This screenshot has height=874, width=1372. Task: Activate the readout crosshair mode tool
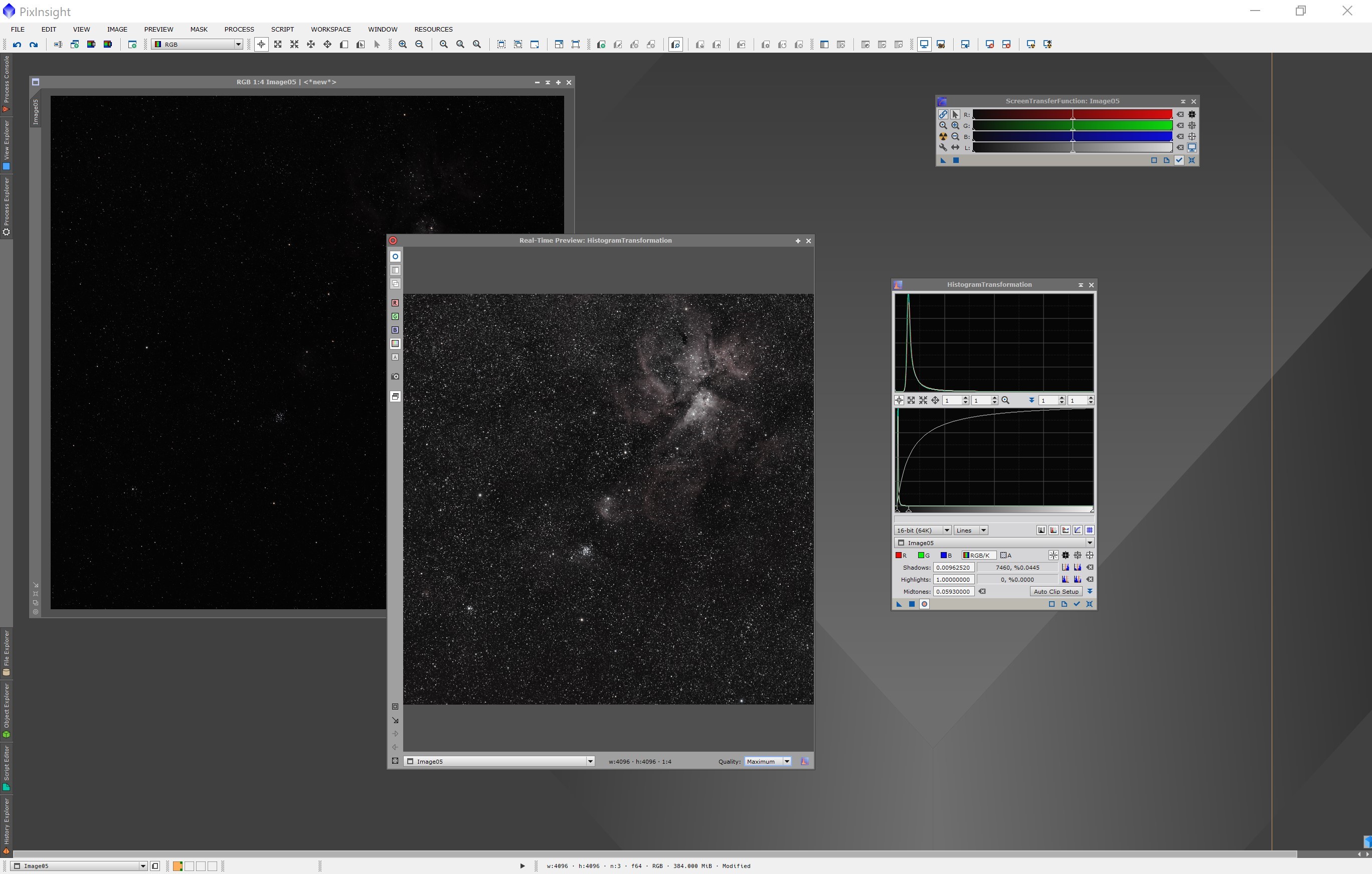click(x=261, y=45)
